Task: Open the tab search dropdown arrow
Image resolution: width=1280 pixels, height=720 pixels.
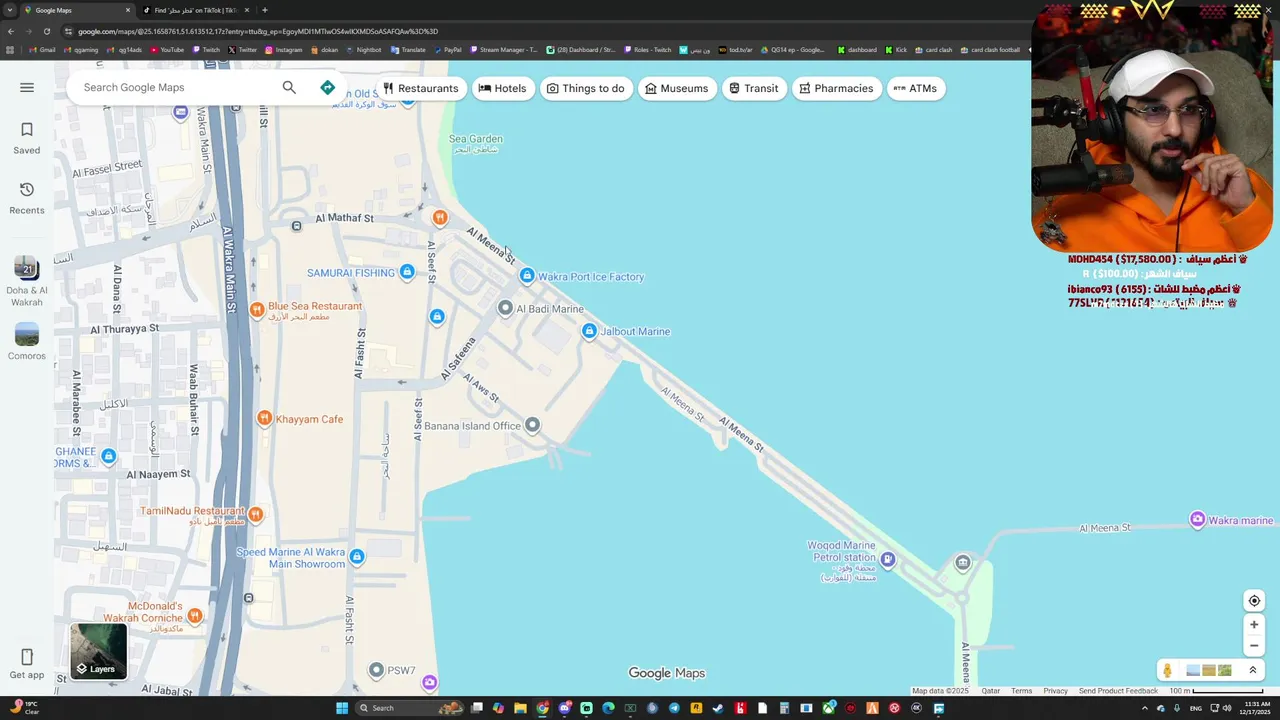Action: pos(10,10)
